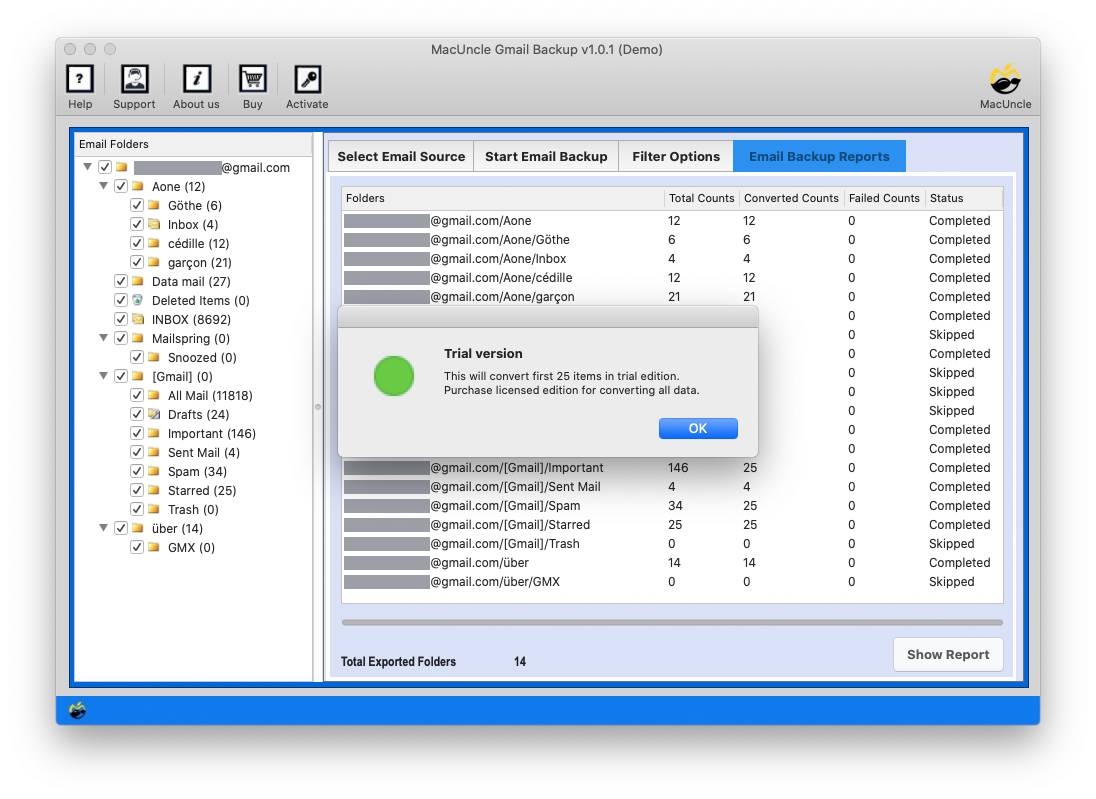Click the Deleted Items folder icon
This screenshot has height=799, width=1096.
click(x=135, y=300)
